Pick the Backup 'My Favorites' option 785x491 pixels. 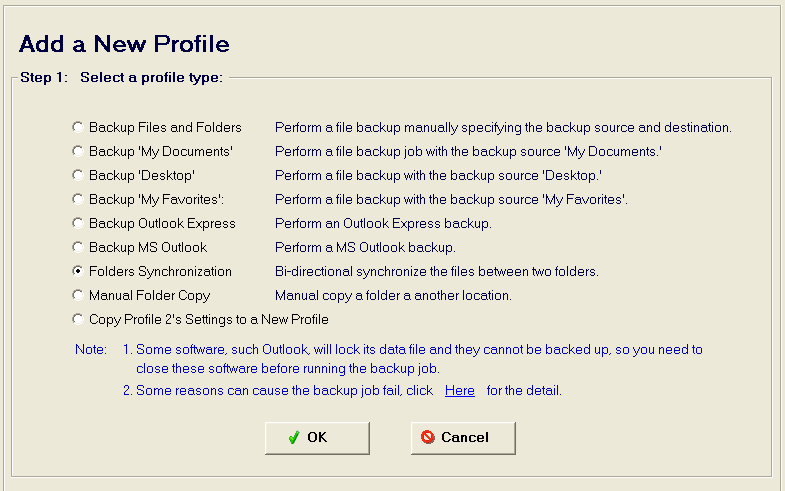[78, 199]
